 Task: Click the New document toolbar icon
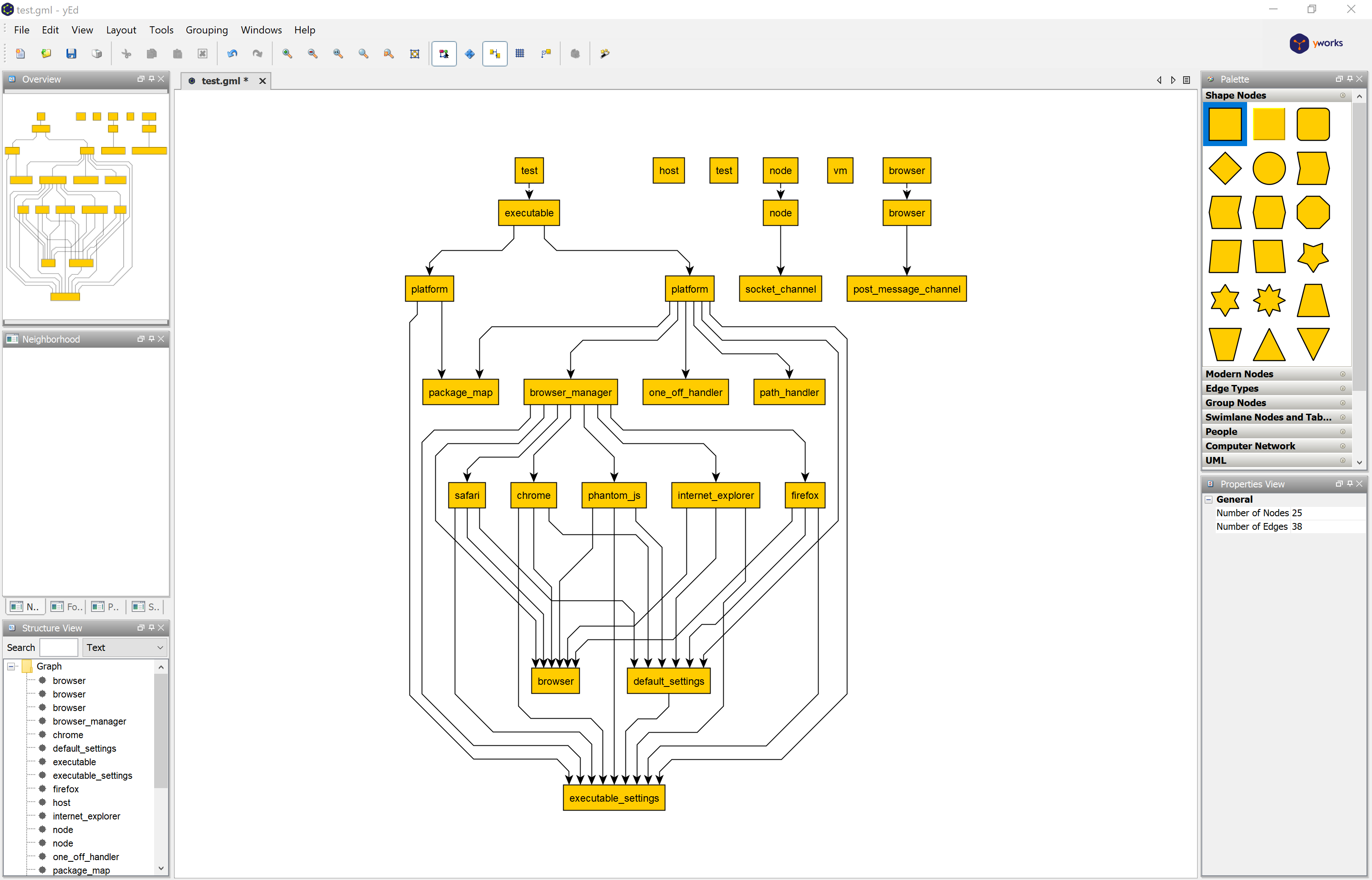click(x=21, y=54)
